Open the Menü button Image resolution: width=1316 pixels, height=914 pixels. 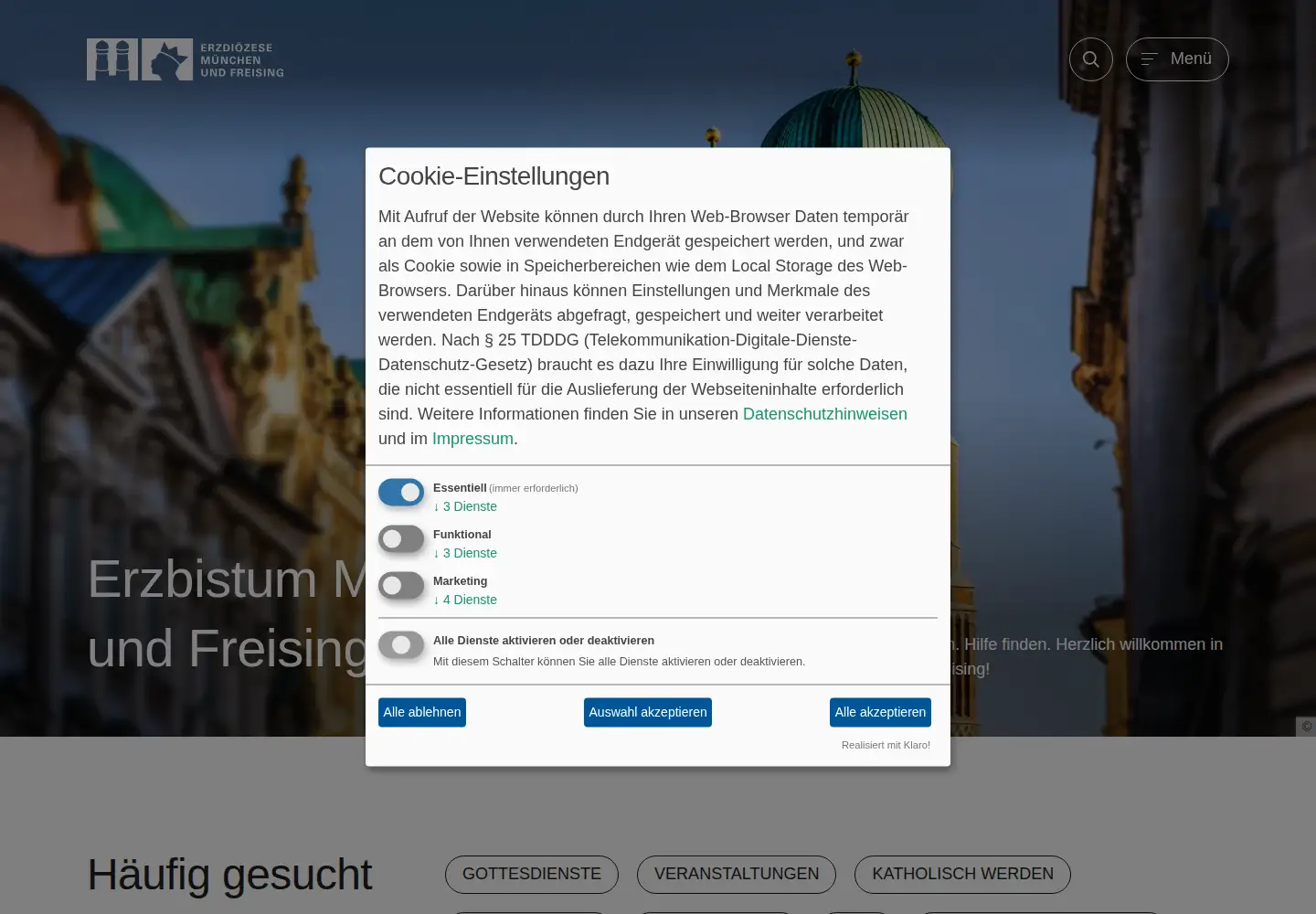1177,59
